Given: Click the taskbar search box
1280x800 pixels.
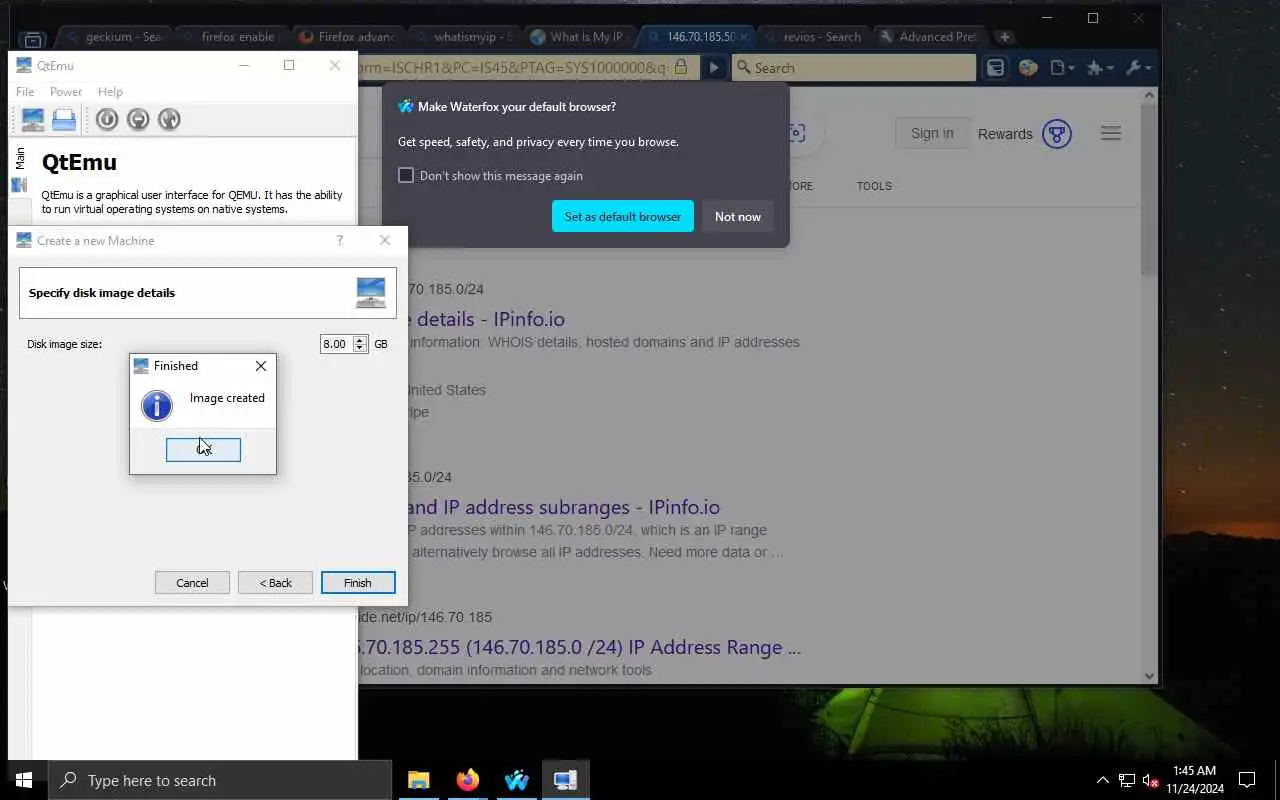Looking at the screenshot, I should point(220,780).
